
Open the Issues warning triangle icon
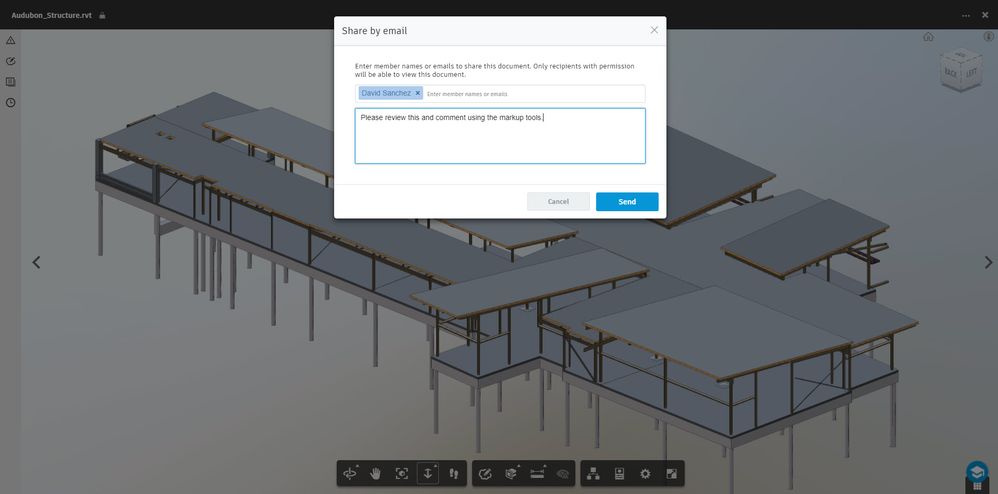tap(10, 40)
